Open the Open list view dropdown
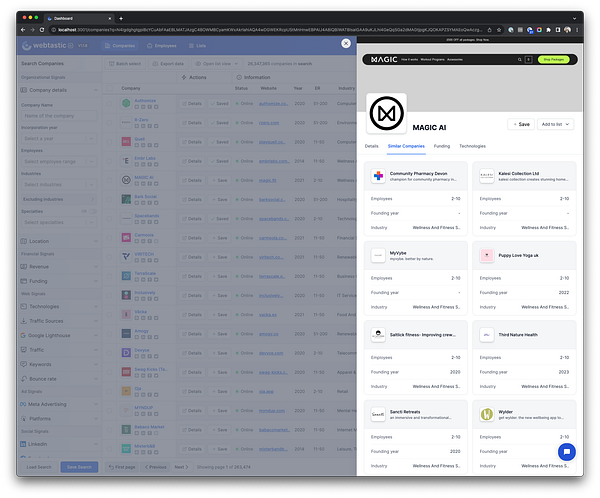 click(x=217, y=64)
